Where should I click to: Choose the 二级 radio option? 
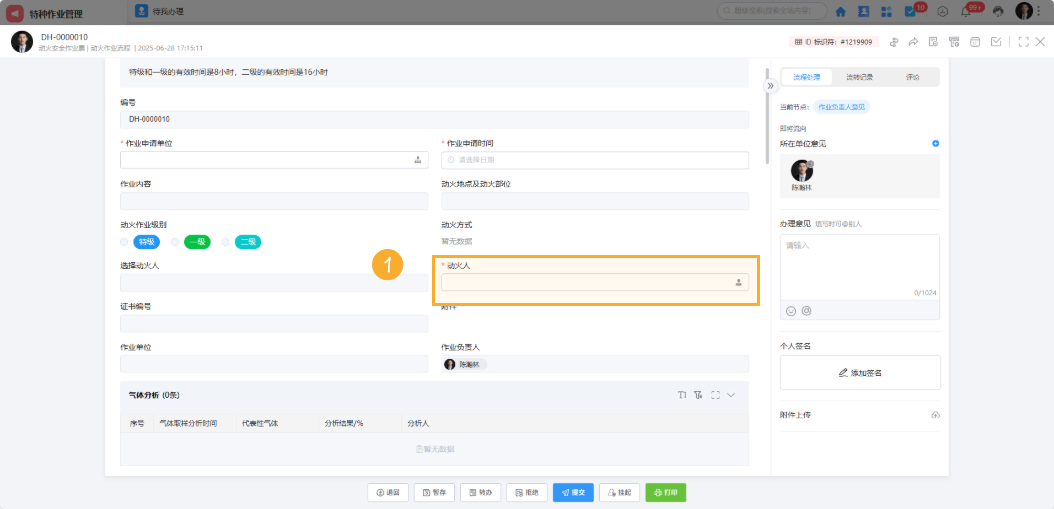[226, 242]
